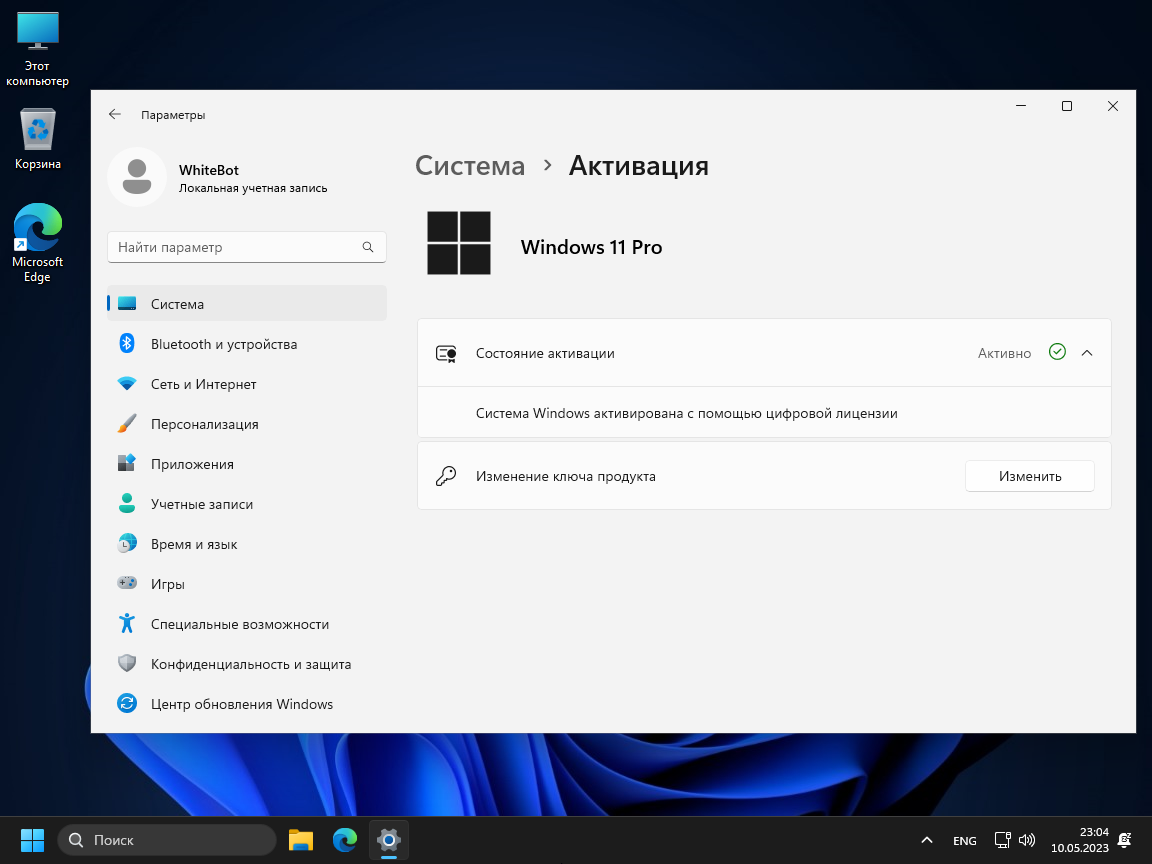Open Игры settings section

pyautogui.click(x=167, y=584)
